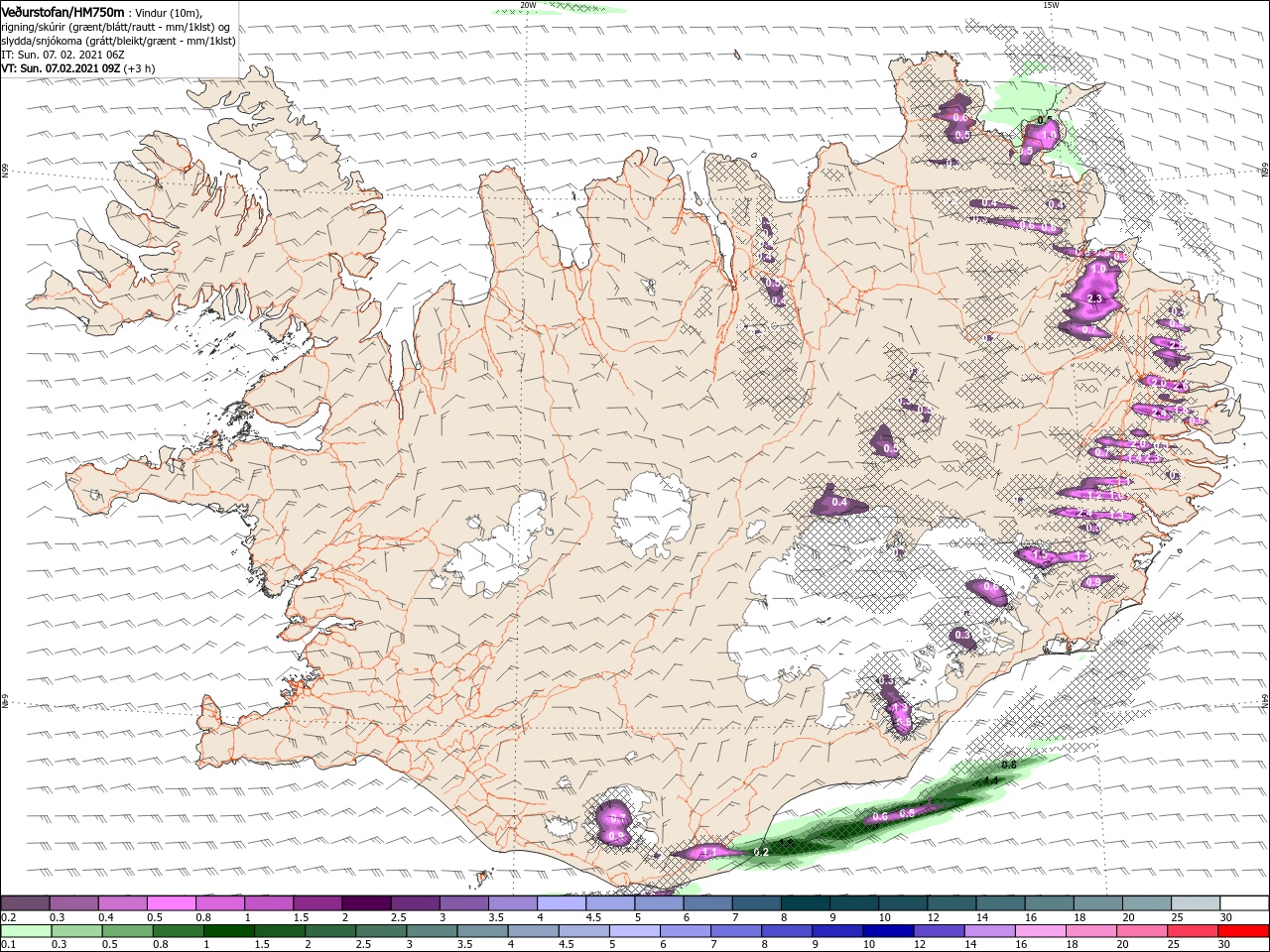Select the IT: Sun. 07. 02. 2021 06Z line
Viewport: 1270px width, 952px height.
(x=63, y=55)
